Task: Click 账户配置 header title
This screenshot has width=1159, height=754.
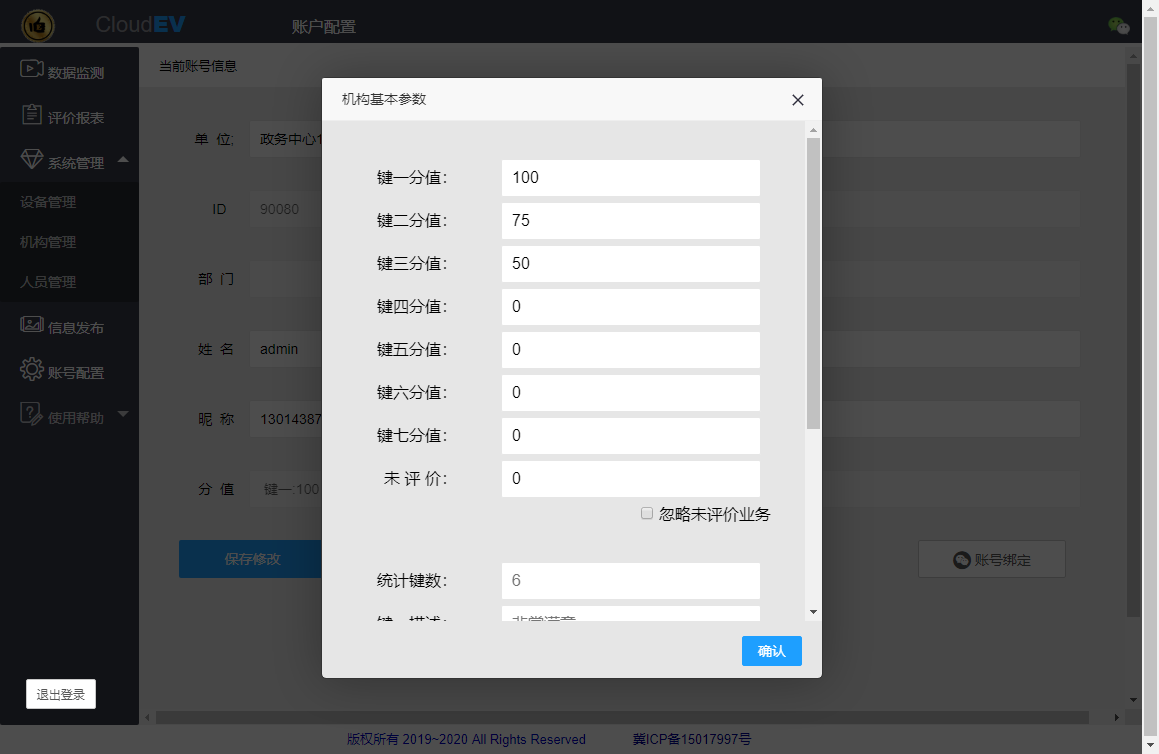Action: tap(324, 27)
